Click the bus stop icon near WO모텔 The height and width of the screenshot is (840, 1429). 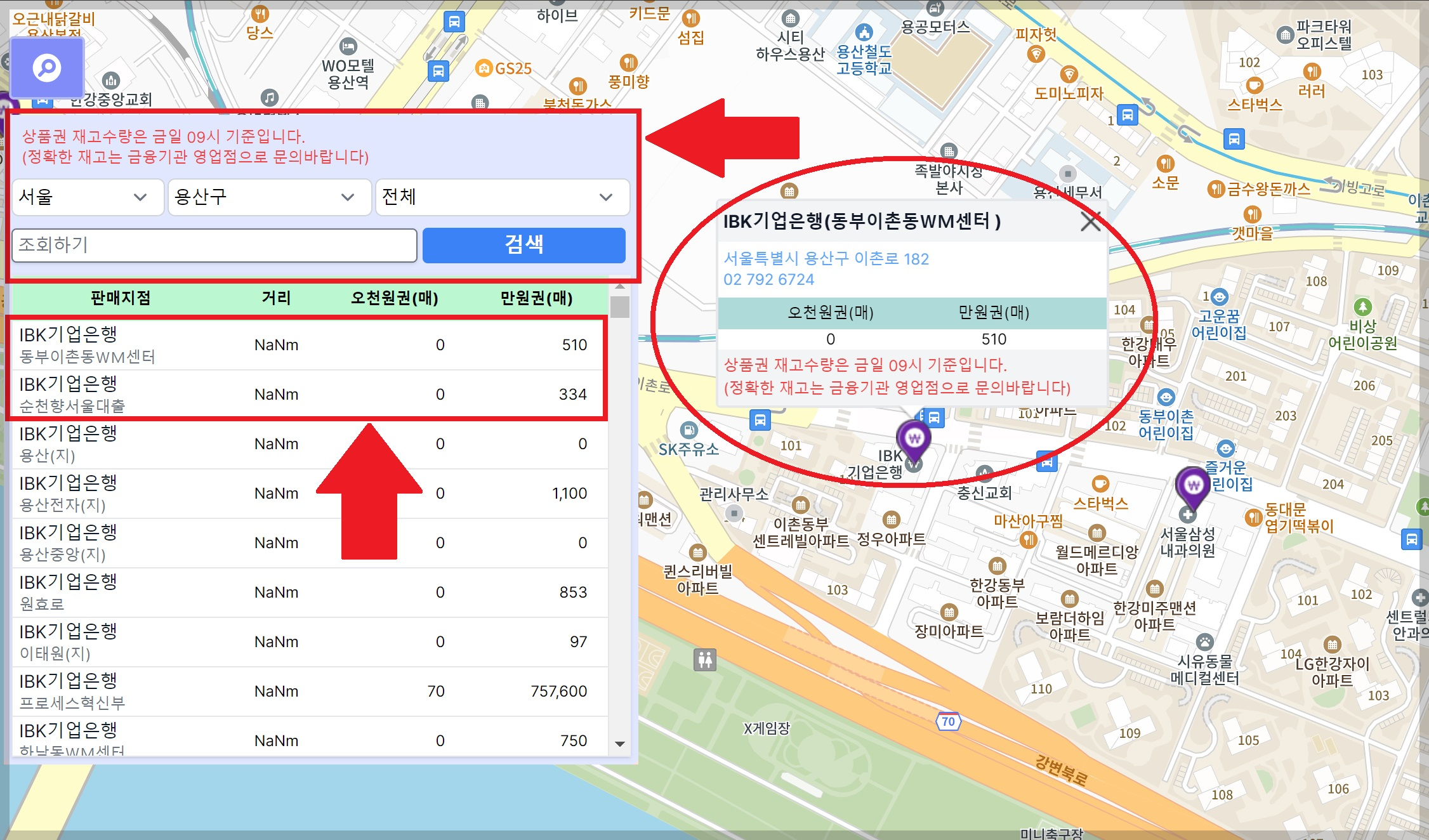point(438,70)
